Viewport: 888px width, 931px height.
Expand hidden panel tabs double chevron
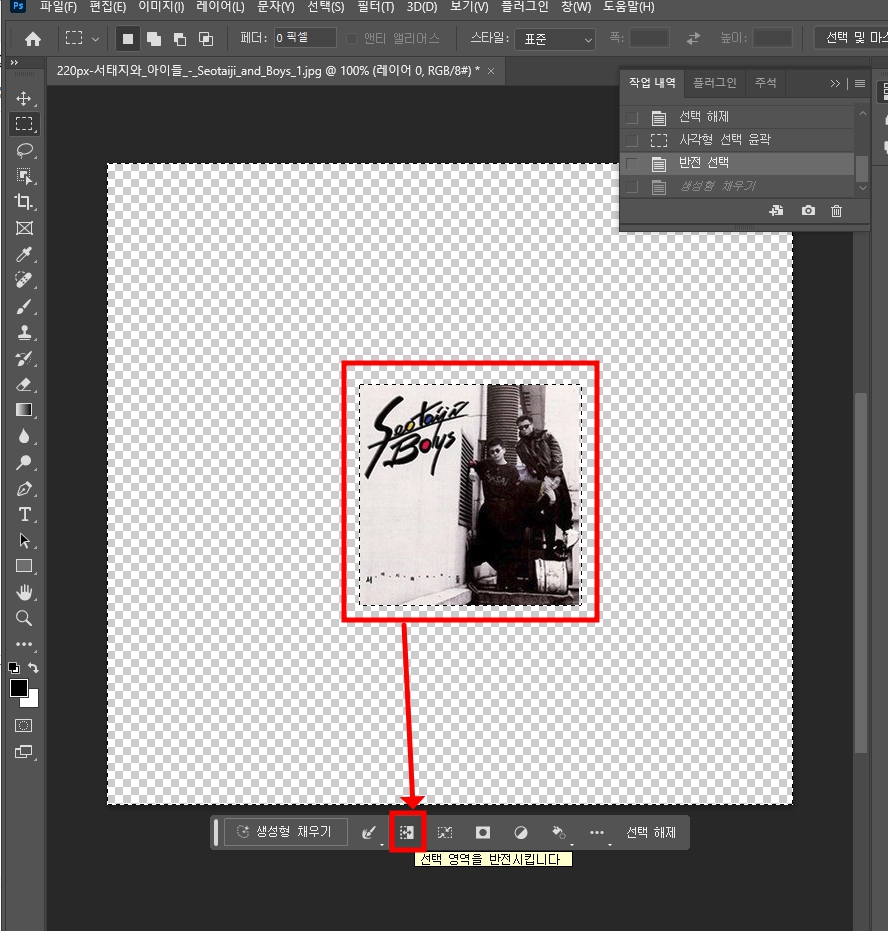(835, 84)
